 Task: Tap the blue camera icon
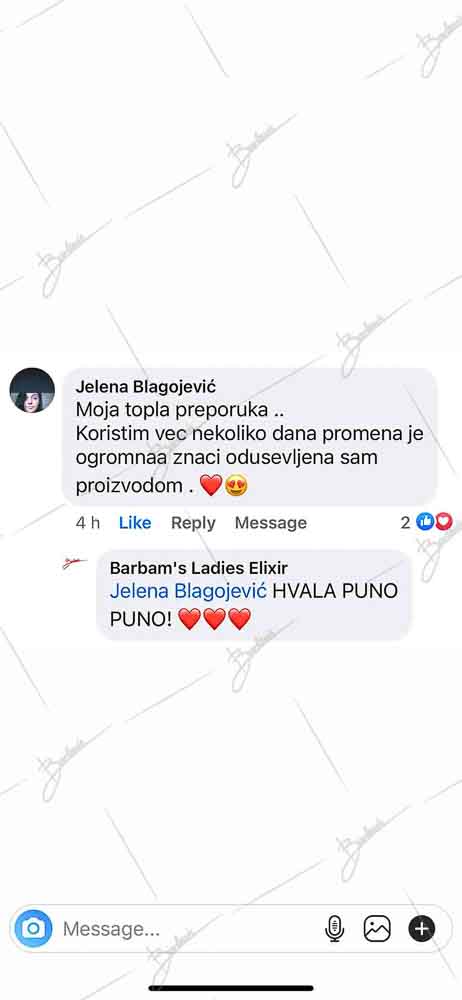(33, 928)
